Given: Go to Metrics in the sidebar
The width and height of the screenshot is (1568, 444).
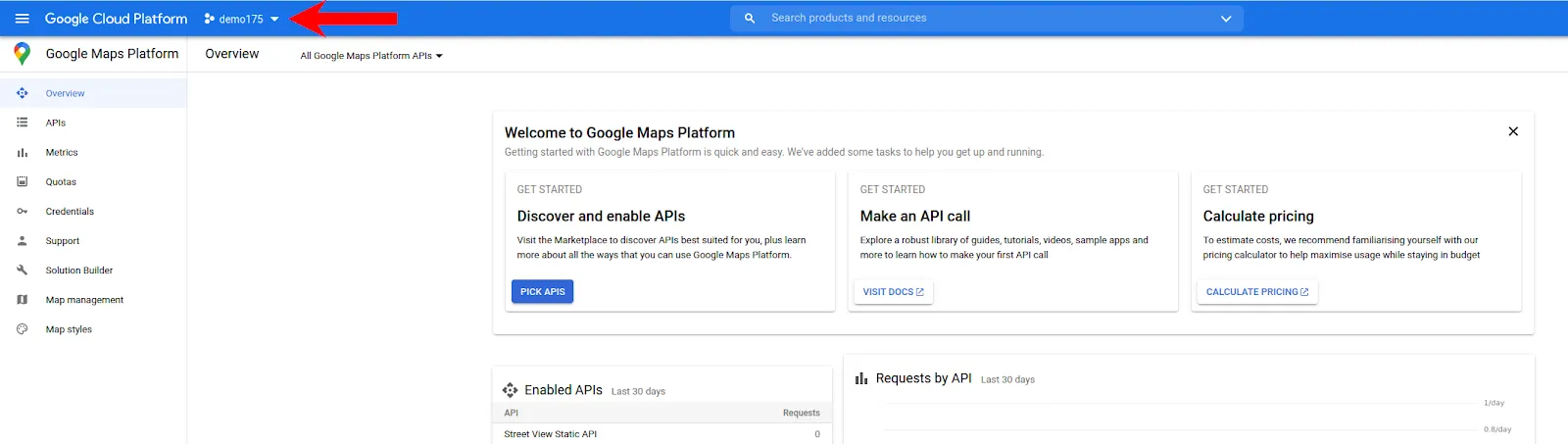Looking at the screenshot, I should [93, 152].
